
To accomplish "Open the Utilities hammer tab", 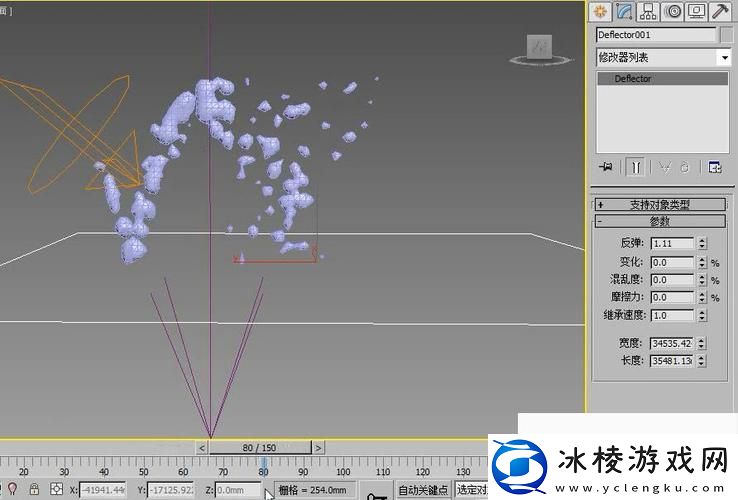I will (721, 11).
